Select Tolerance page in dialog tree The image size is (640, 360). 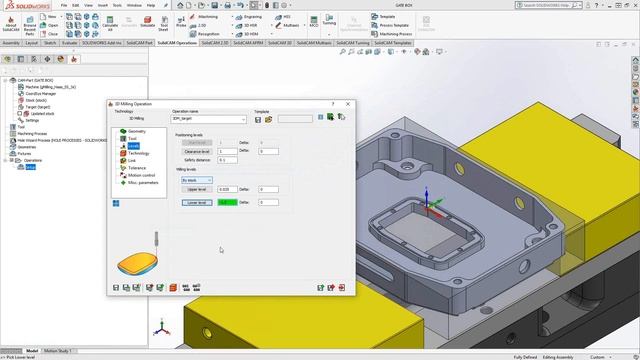pyautogui.click(x=137, y=168)
